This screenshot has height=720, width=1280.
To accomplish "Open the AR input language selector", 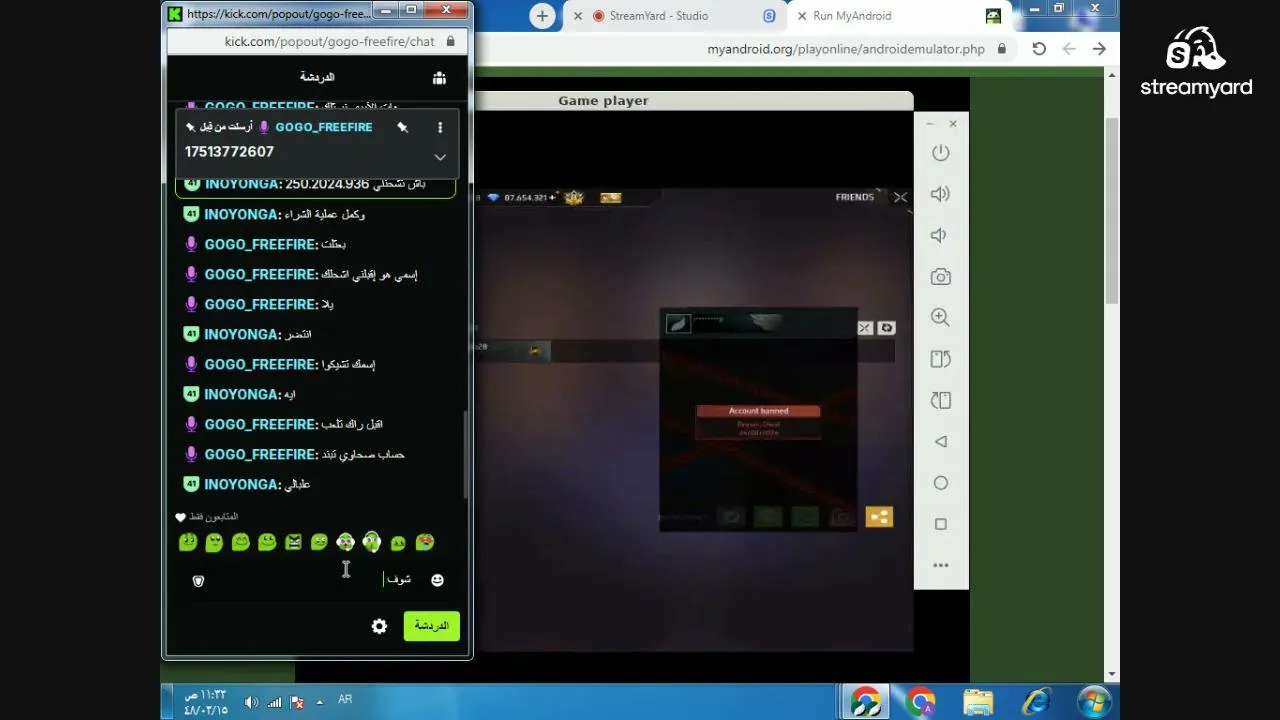I will pos(345,699).
